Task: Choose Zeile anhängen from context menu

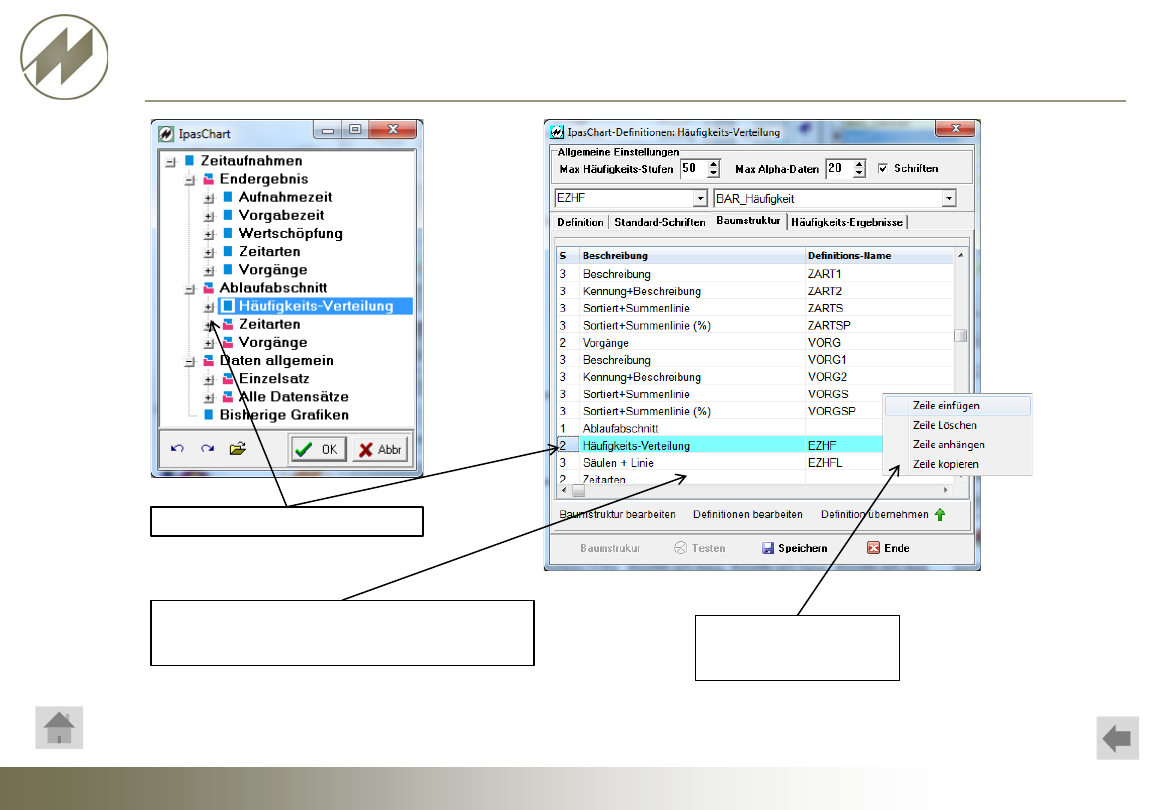Action: (957, 445)
